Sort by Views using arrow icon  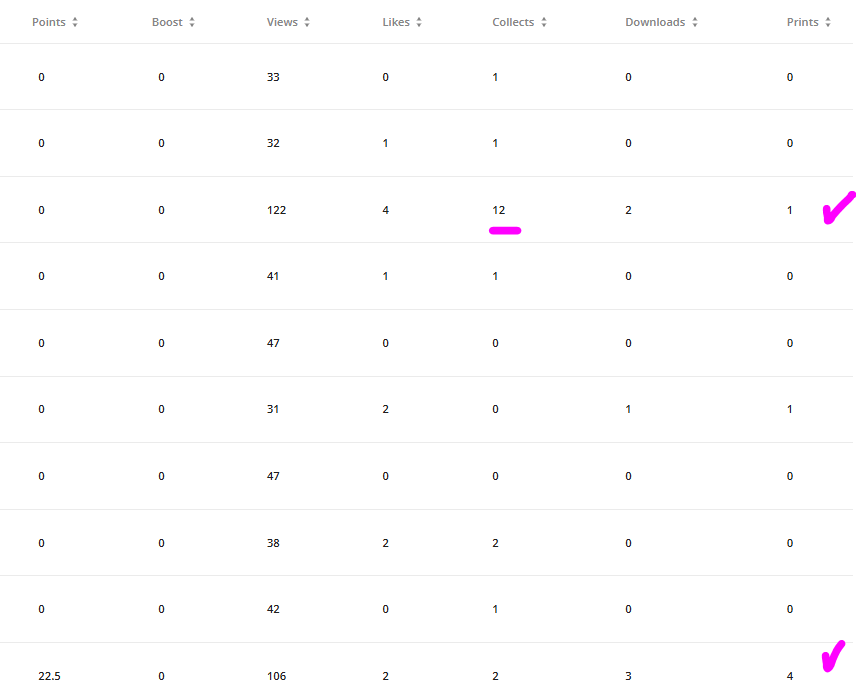[307, 22]
